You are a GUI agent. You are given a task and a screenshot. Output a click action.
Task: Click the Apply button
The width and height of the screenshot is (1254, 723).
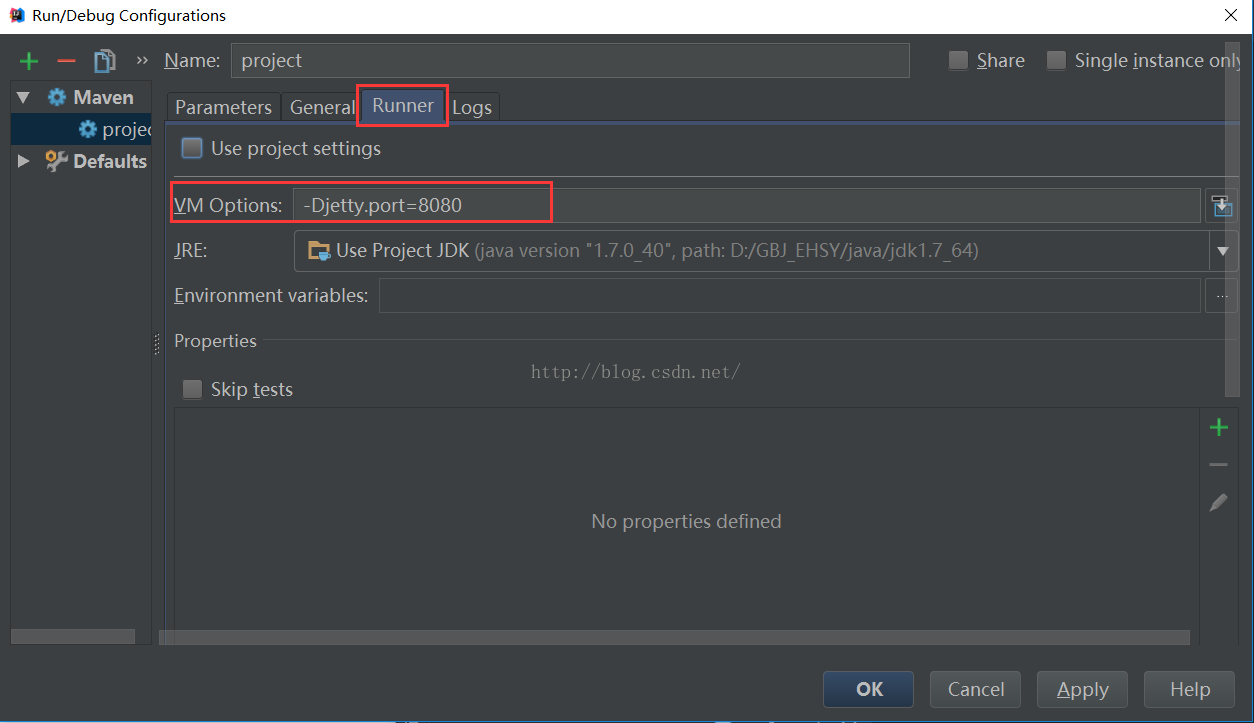(x=1082, y=689)
